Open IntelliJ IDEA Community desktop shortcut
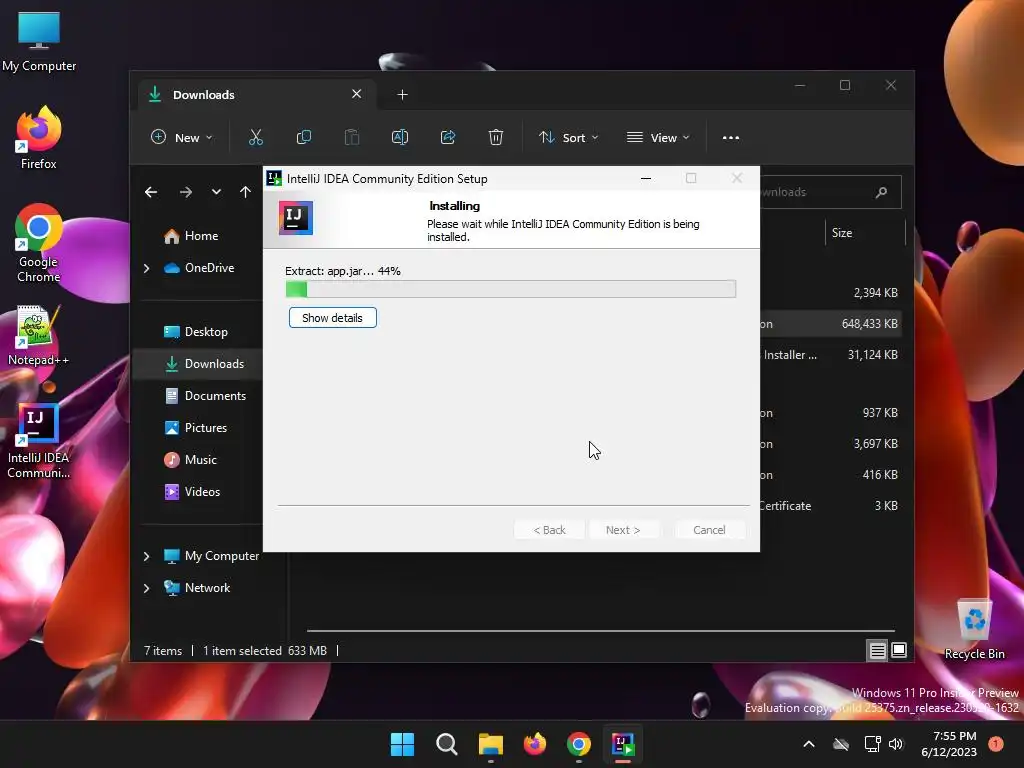The width and height of the screenshot is (1024, 768). 39,441
